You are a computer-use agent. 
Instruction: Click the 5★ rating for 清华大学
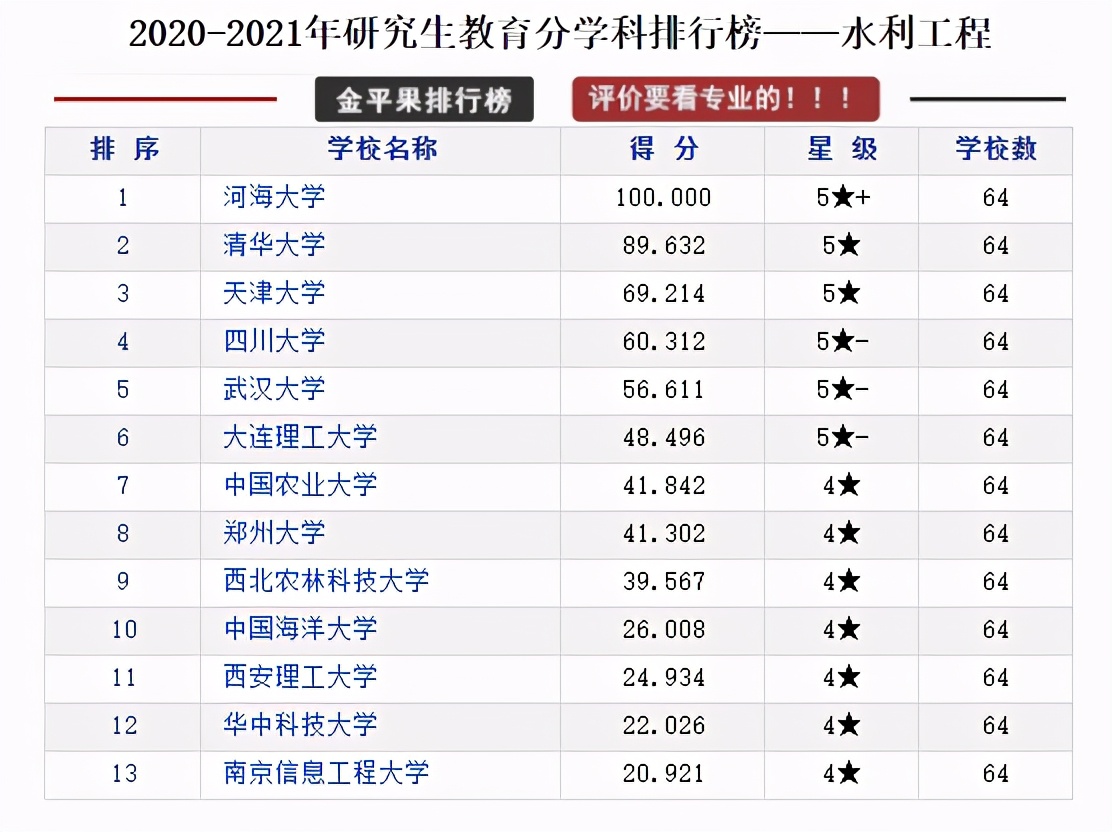click(840, 246)
